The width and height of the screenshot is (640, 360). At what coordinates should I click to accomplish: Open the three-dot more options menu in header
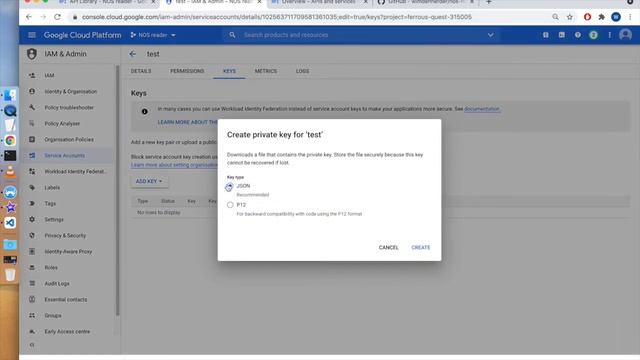tap(609, 35)
